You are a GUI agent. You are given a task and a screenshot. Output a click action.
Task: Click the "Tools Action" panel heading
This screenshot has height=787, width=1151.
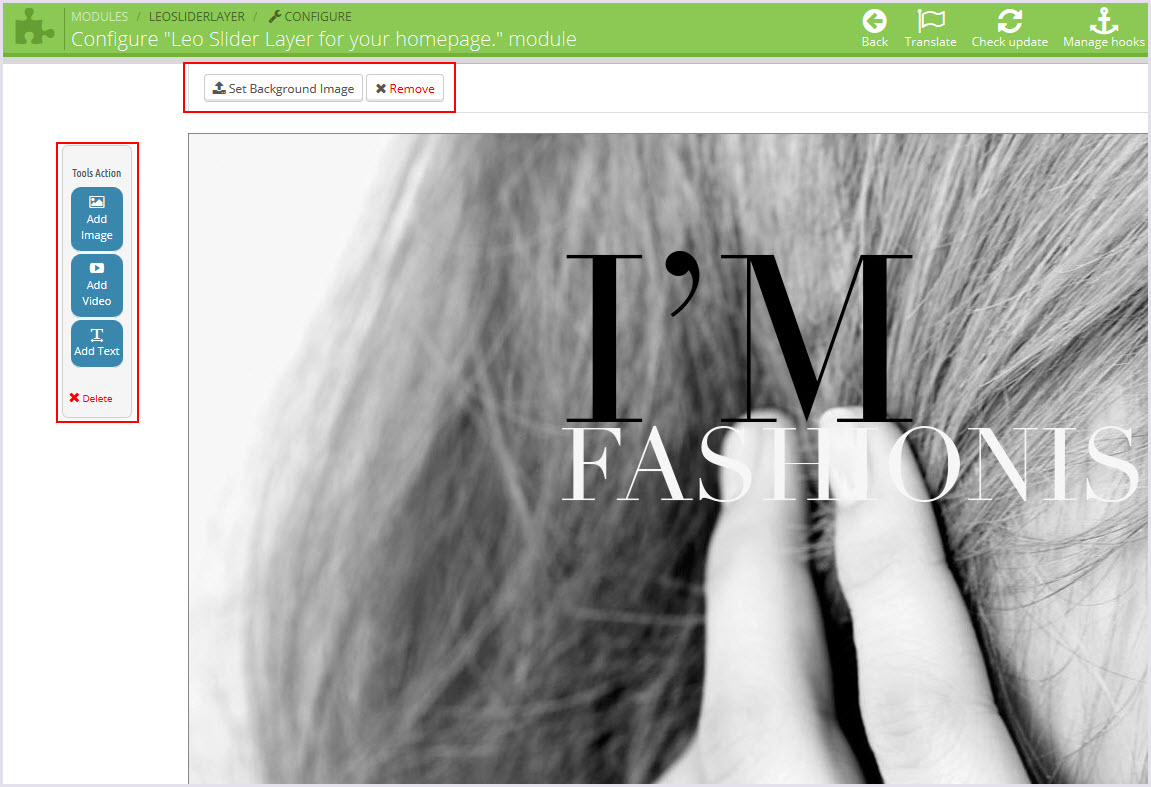96,173
